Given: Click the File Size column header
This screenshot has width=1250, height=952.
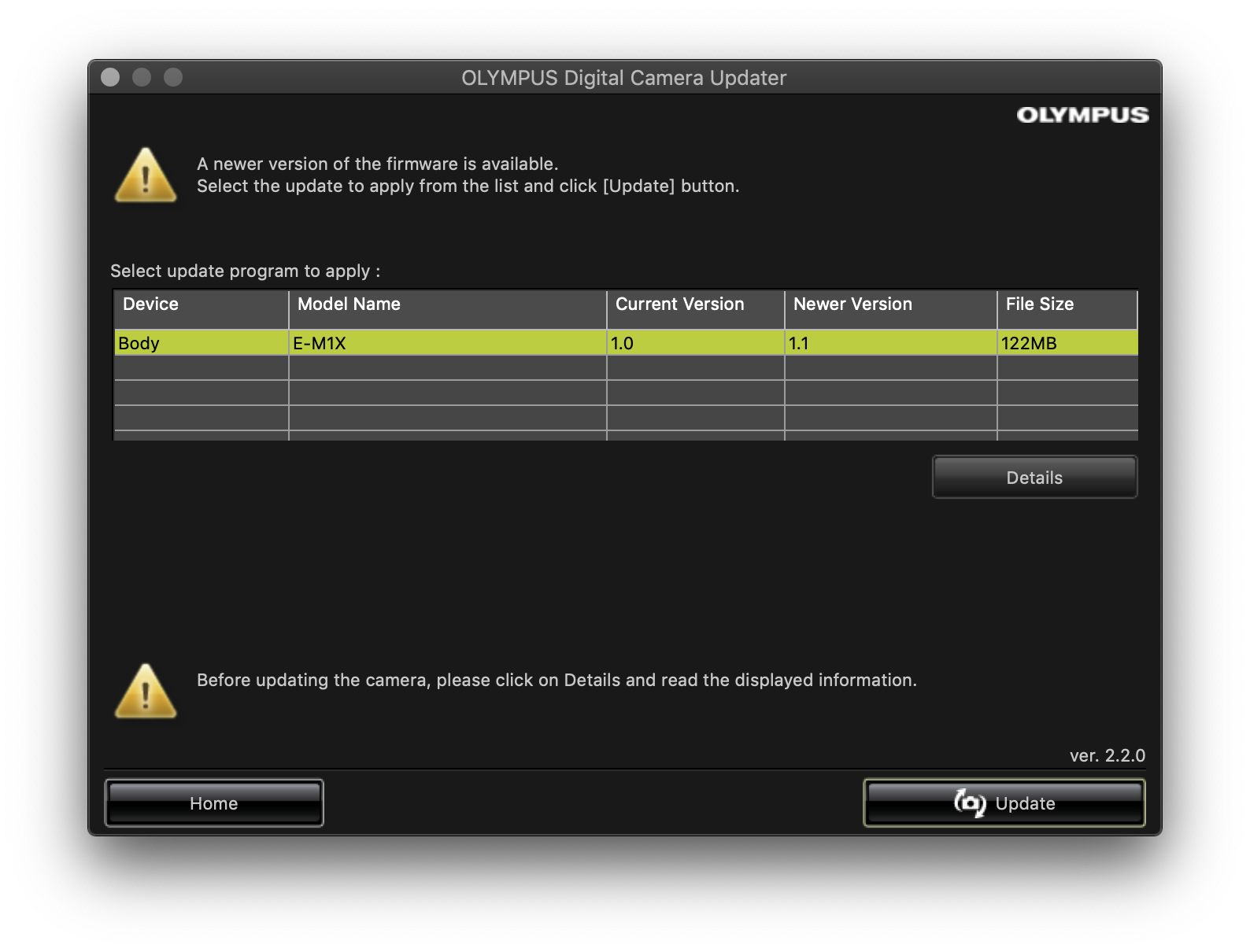Looking at the screenshot, I should click(1068, 309).
